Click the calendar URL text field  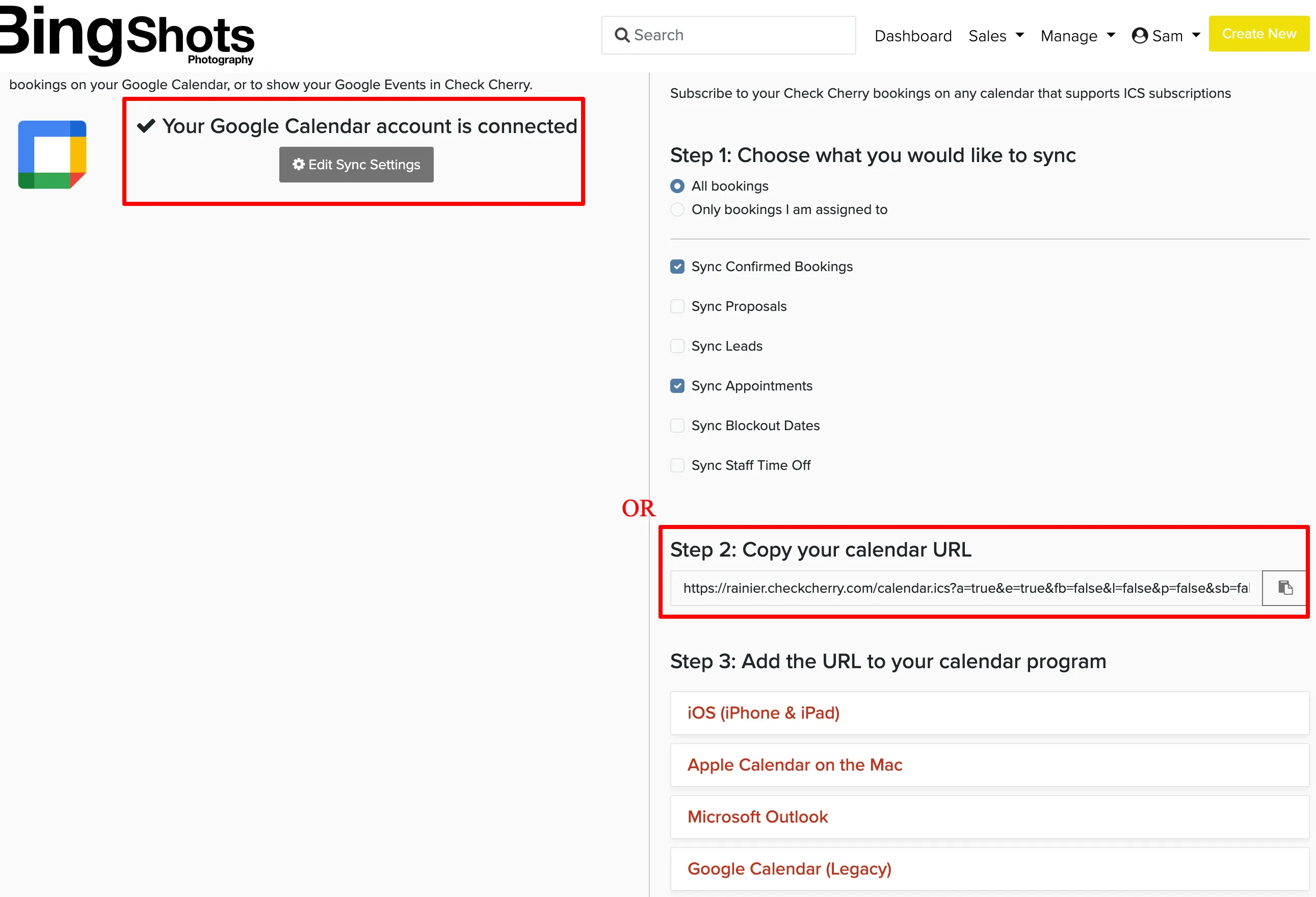click(x=966, y=588)
